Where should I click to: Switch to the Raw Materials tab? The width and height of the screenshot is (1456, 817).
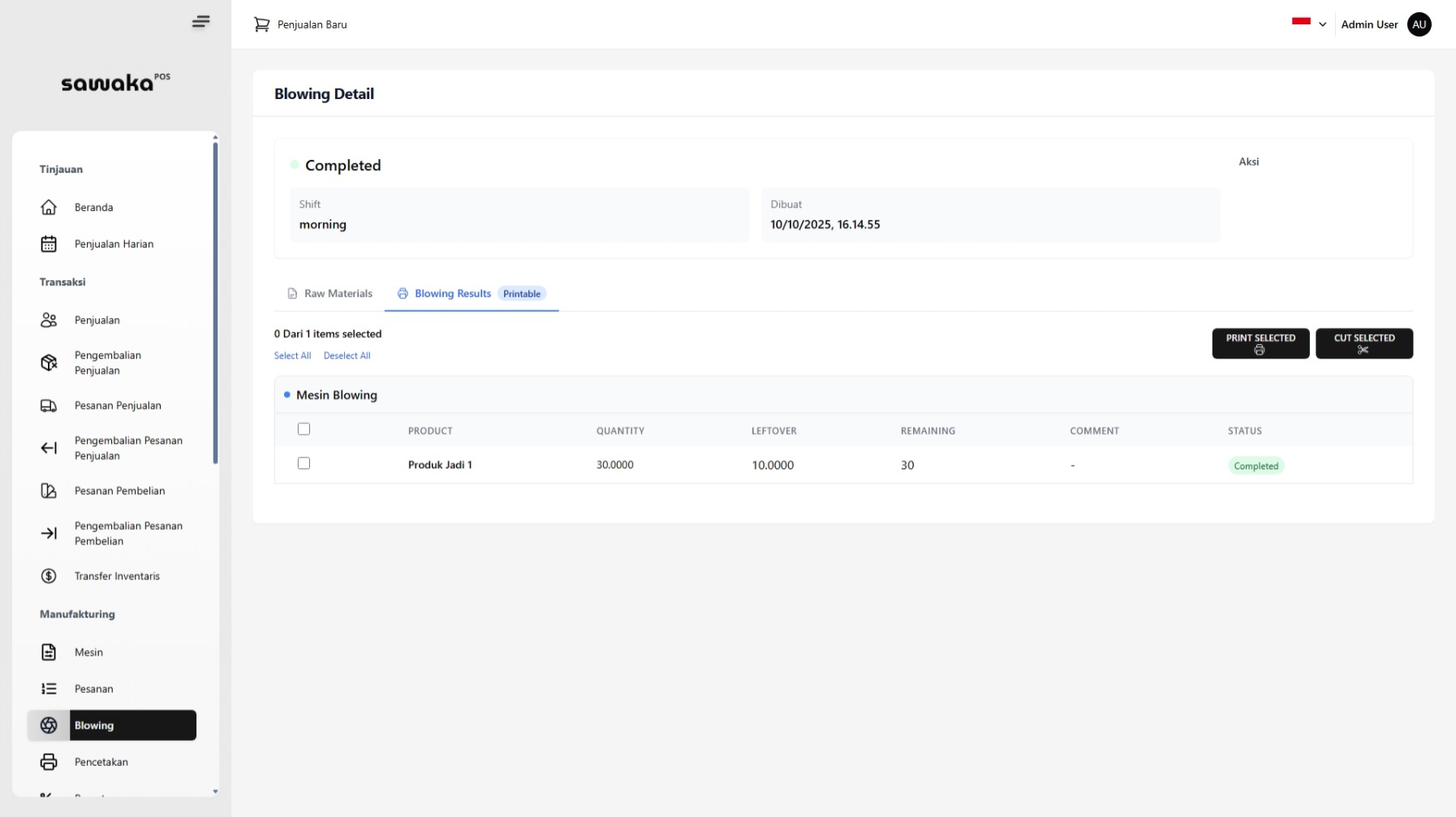pos(338,294)
